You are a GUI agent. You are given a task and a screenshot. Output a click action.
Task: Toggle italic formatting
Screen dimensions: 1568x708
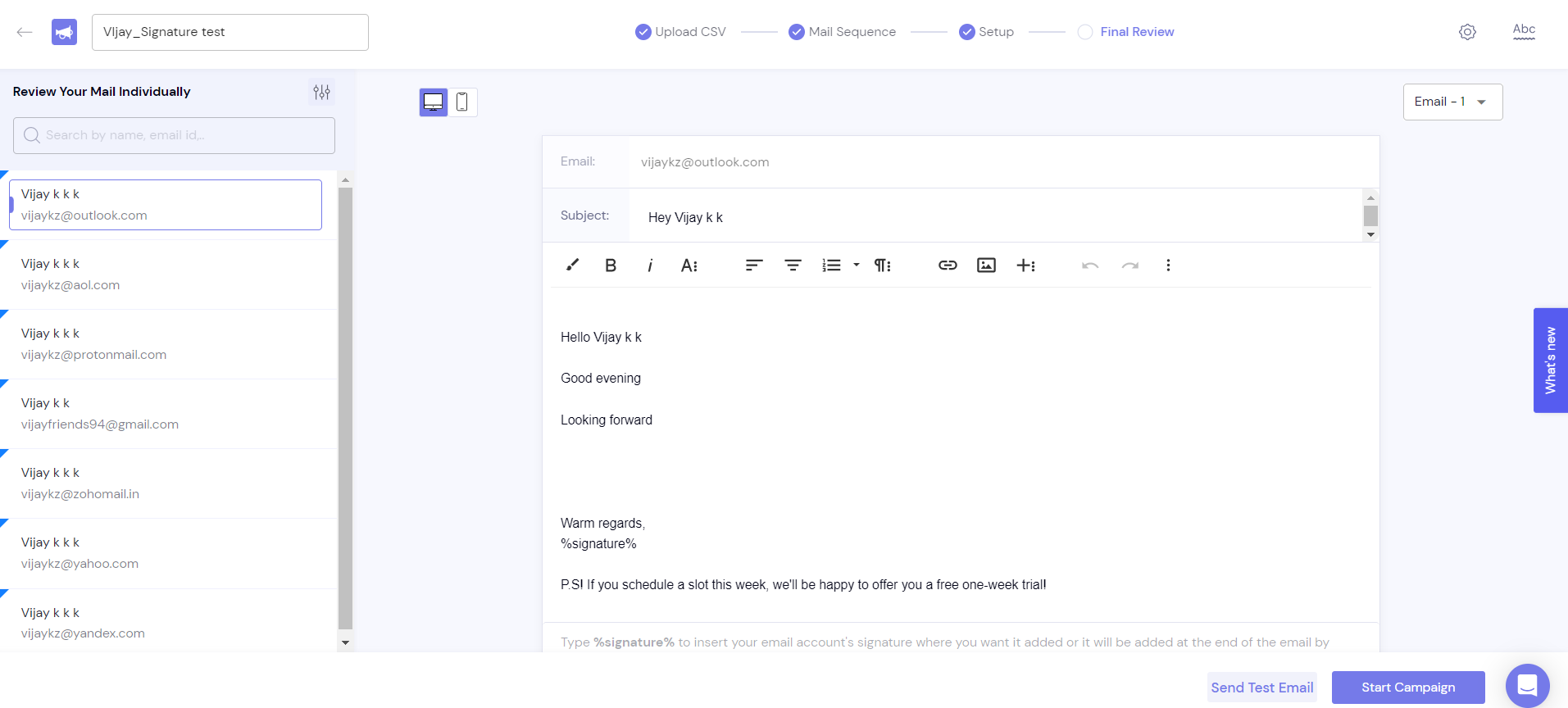pyautogui.click(x=650, y=265)
